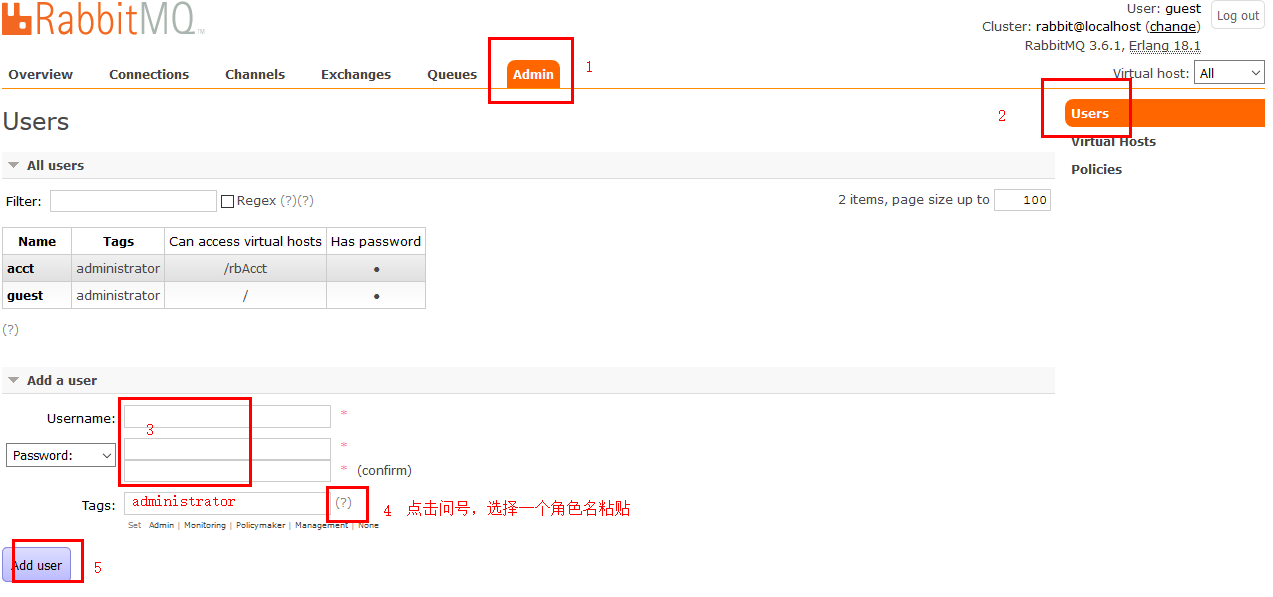Image resolution: width=1273 pixels, height=597 pixels.
Task: Click the page size field showing 100
Action: point(1022,200)
